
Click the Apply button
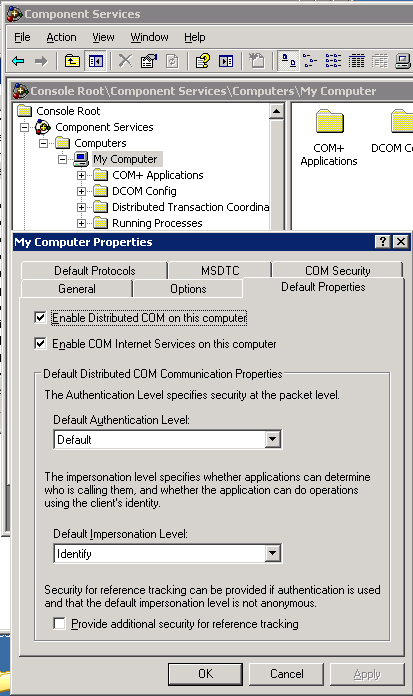[367, 674]
